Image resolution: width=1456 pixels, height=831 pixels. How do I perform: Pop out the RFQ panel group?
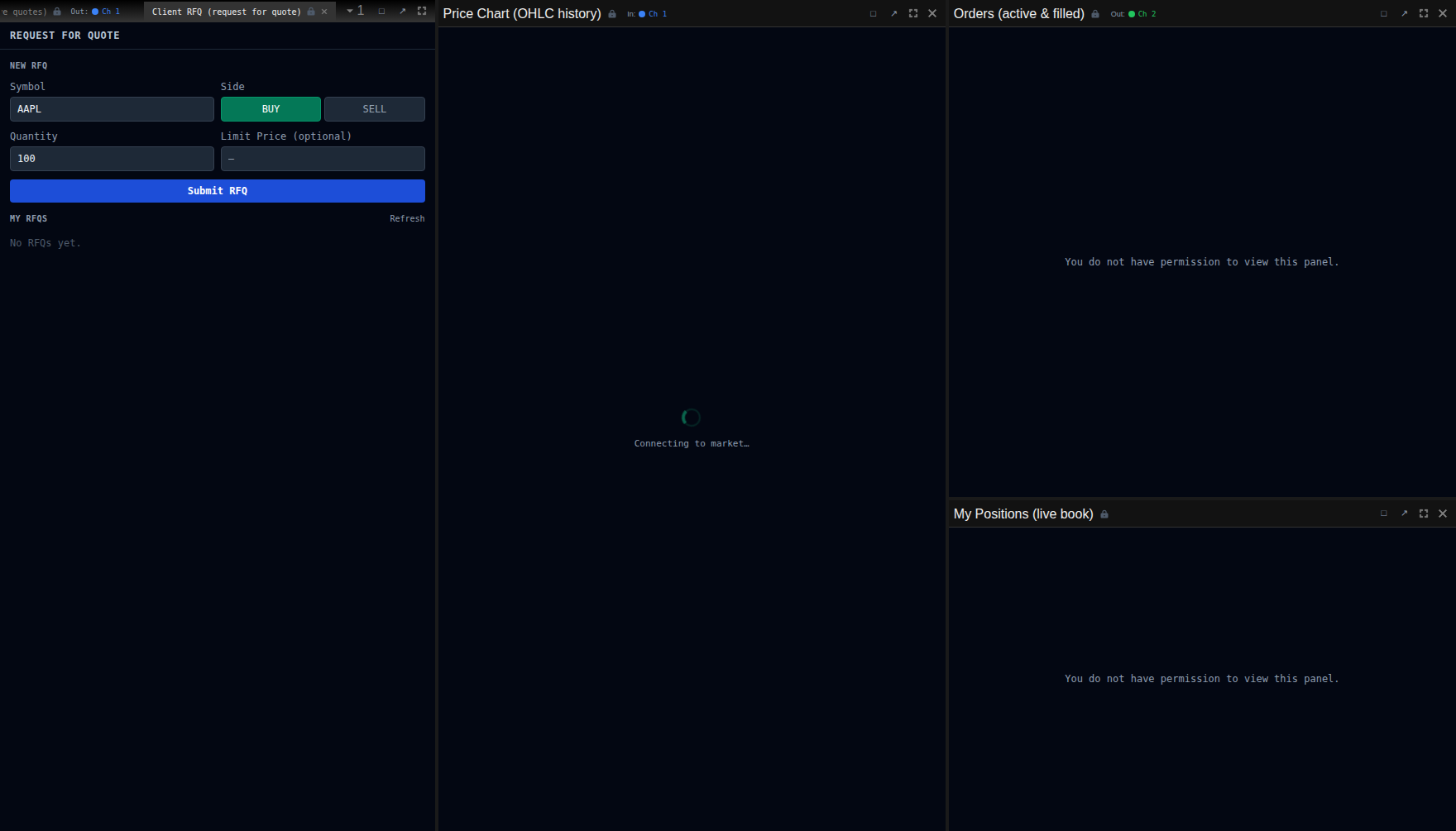pos(402,12)
